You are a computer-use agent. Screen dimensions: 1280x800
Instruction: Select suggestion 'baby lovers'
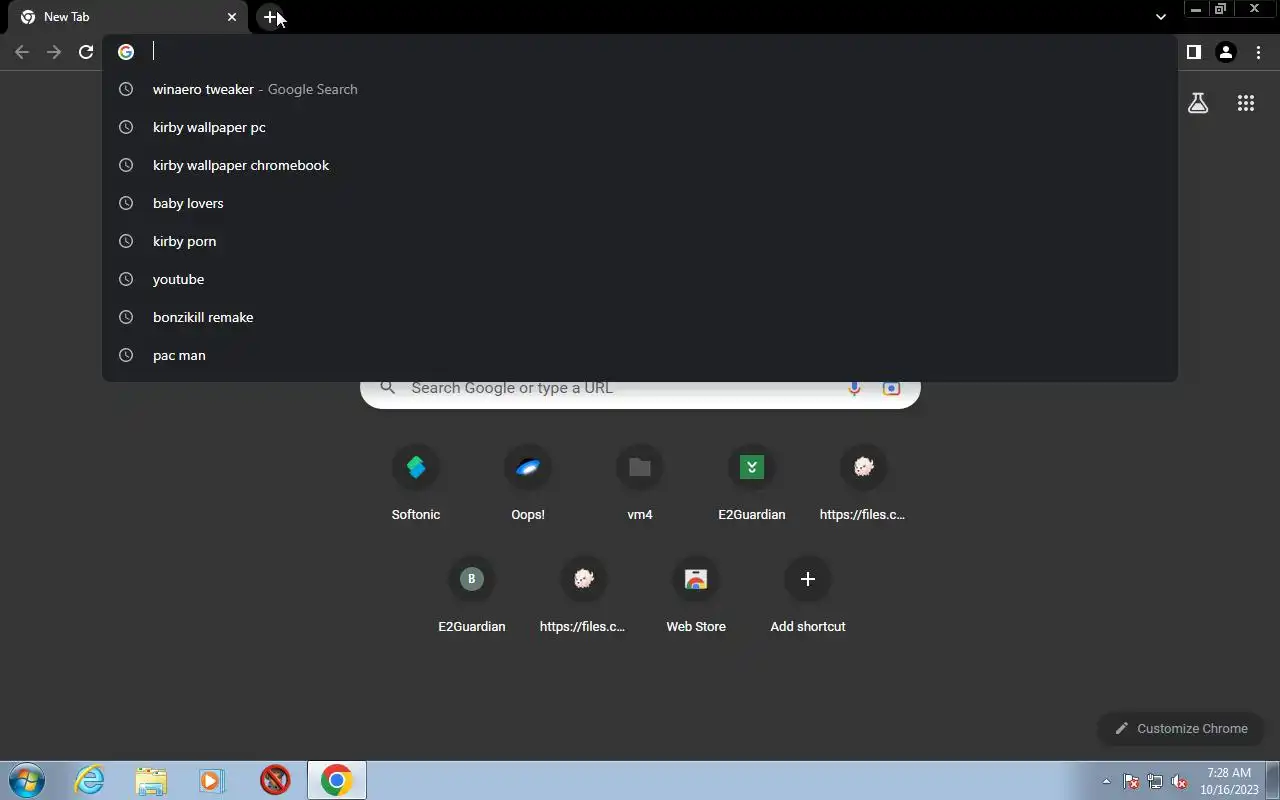[x=640, y=203]
